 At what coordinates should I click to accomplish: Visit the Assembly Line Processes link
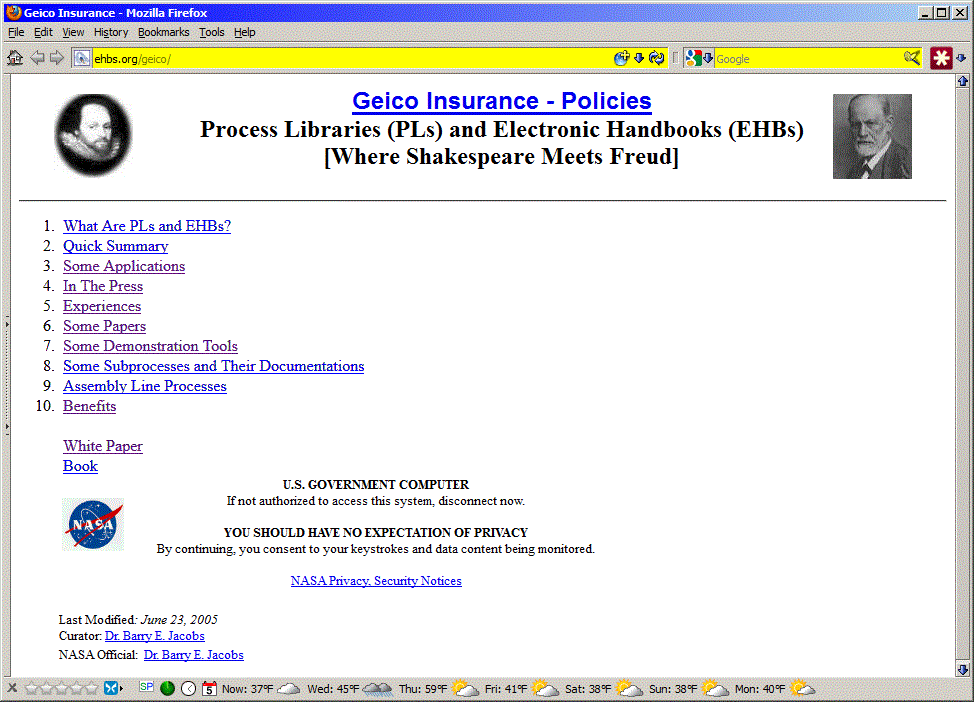[145, 386]
